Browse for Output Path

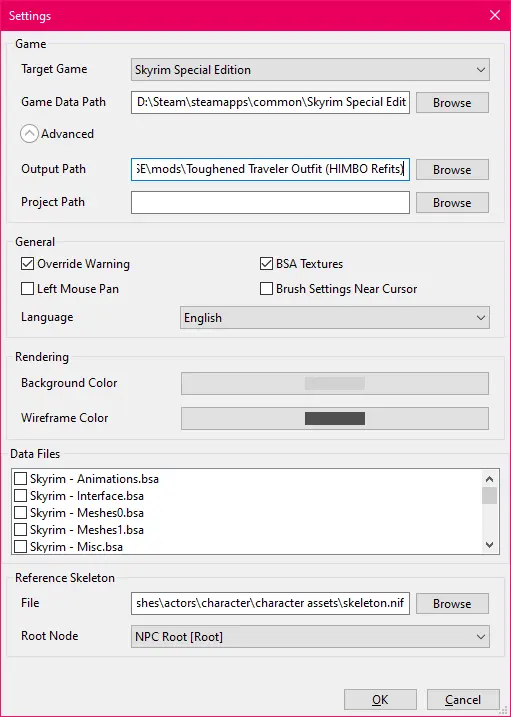pos(452,170)
